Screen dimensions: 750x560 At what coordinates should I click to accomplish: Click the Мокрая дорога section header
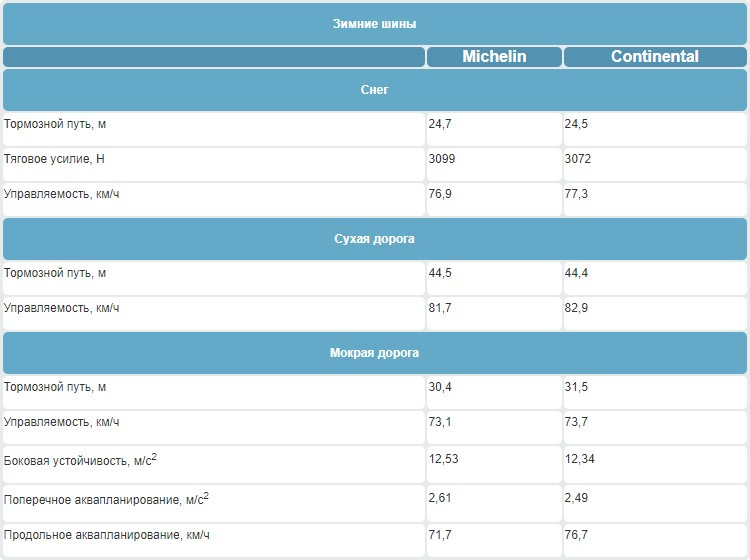coord(374,353)
